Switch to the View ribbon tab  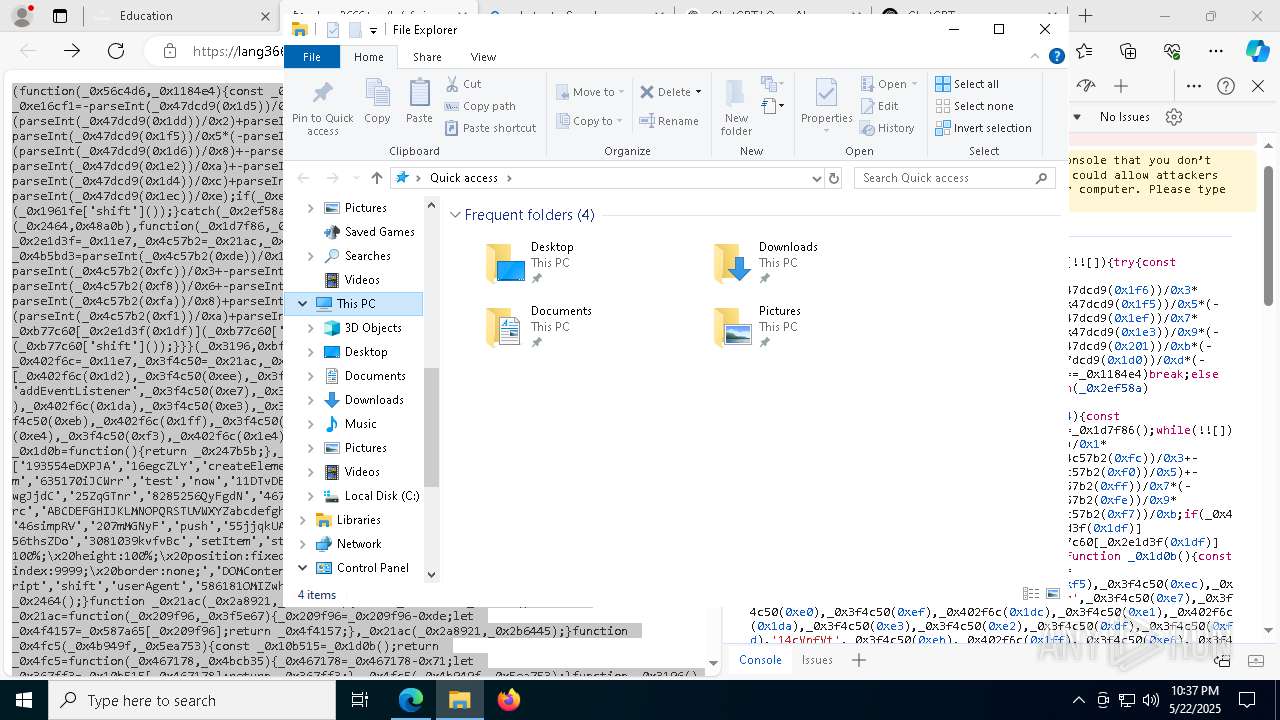(x=483, y=57)
